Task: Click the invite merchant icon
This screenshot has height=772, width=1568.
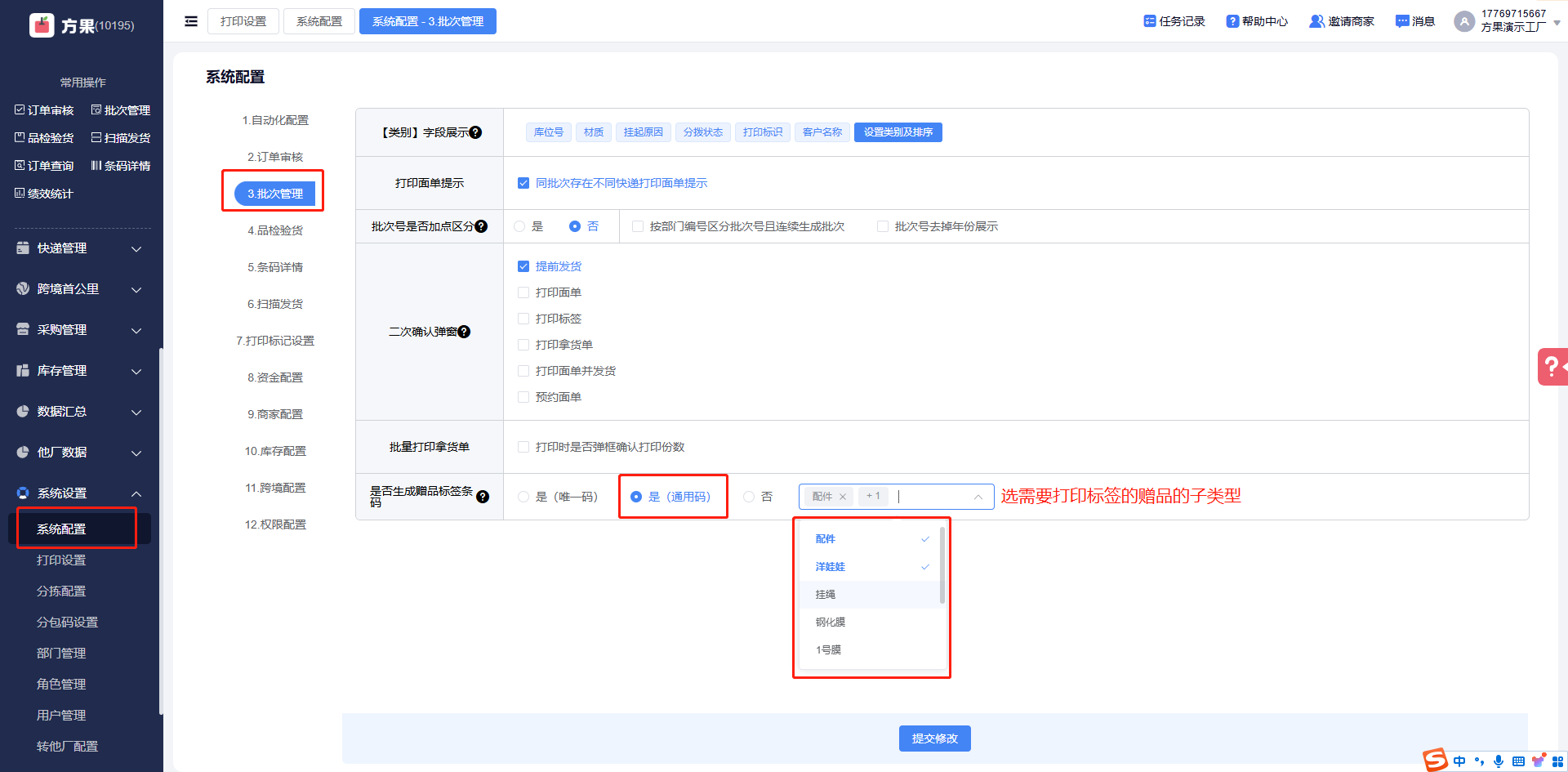Action: [x=1316, y=21]
